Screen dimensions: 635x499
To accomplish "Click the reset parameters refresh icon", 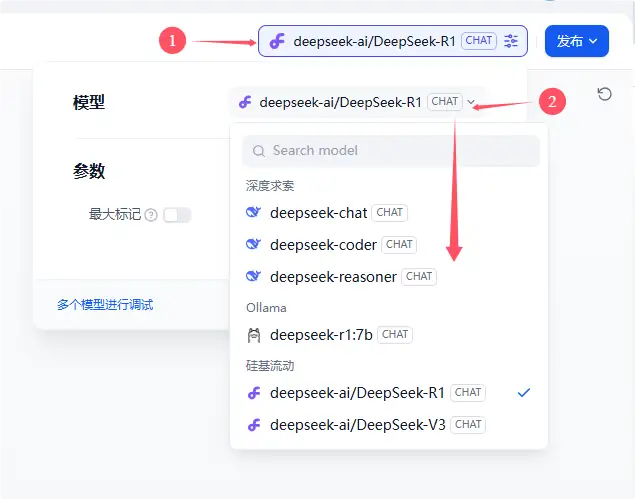I will (604, 94).
